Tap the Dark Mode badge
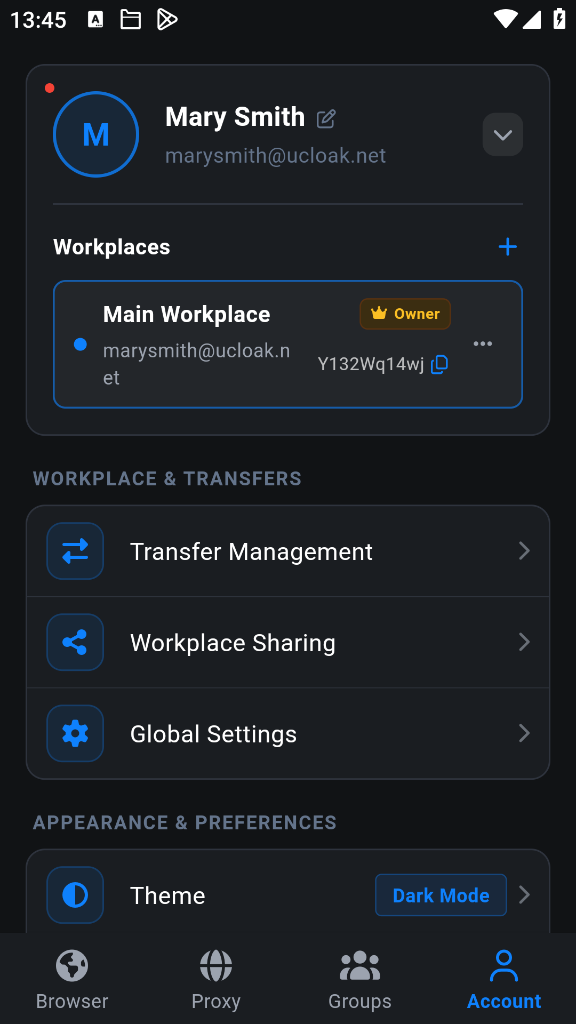Viewport: 576px width, 1024px height. coord(441,895)
